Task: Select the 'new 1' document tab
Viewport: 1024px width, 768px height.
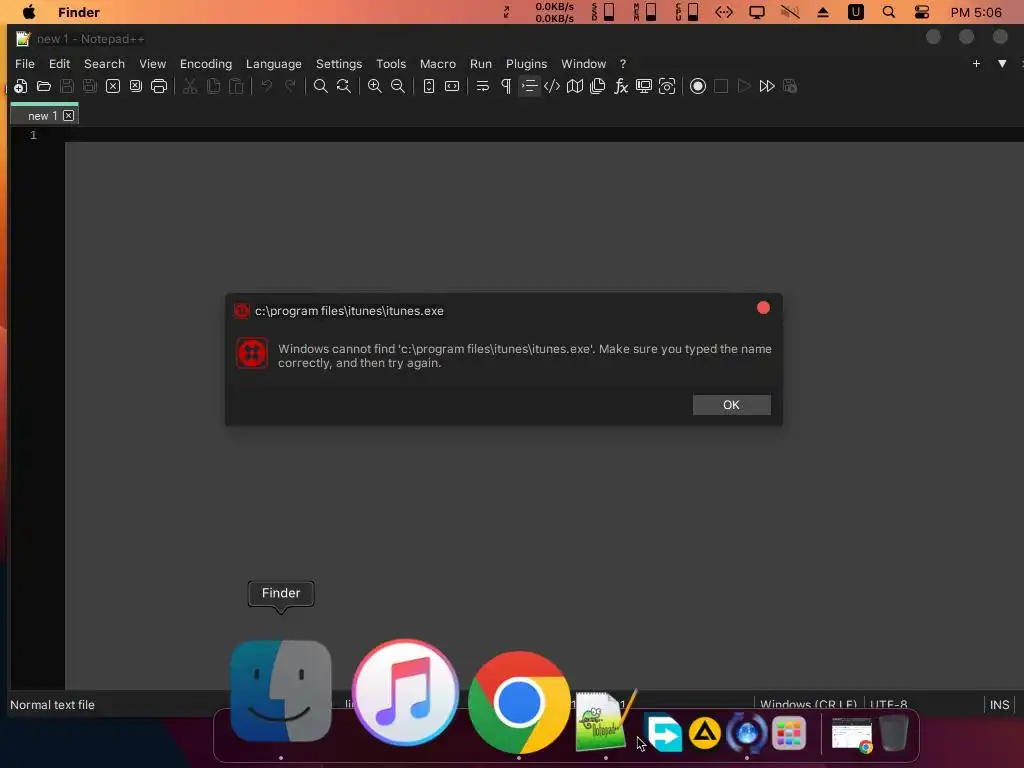Action: coord(42,116)
